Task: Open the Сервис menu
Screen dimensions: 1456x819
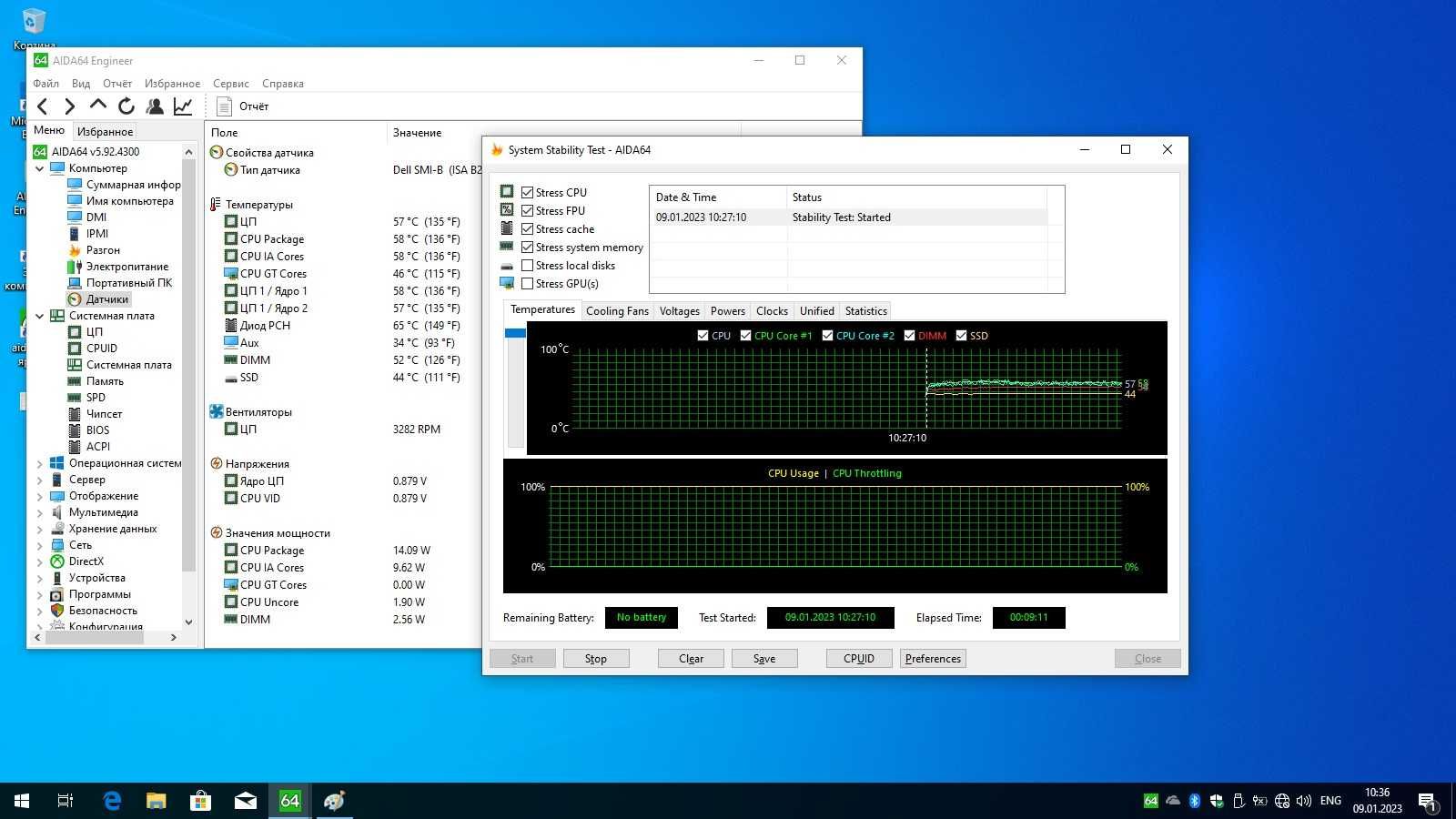Action: coord(231,84)
